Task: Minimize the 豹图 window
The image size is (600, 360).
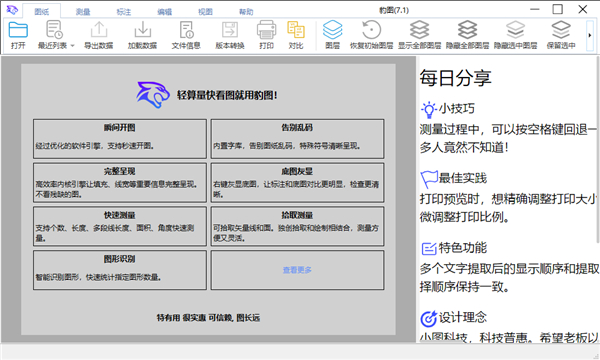Action: [x=535, y=9]
